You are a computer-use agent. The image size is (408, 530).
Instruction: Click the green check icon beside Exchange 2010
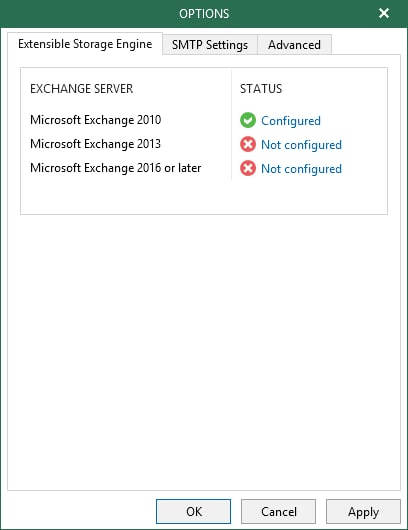[248, 120]
